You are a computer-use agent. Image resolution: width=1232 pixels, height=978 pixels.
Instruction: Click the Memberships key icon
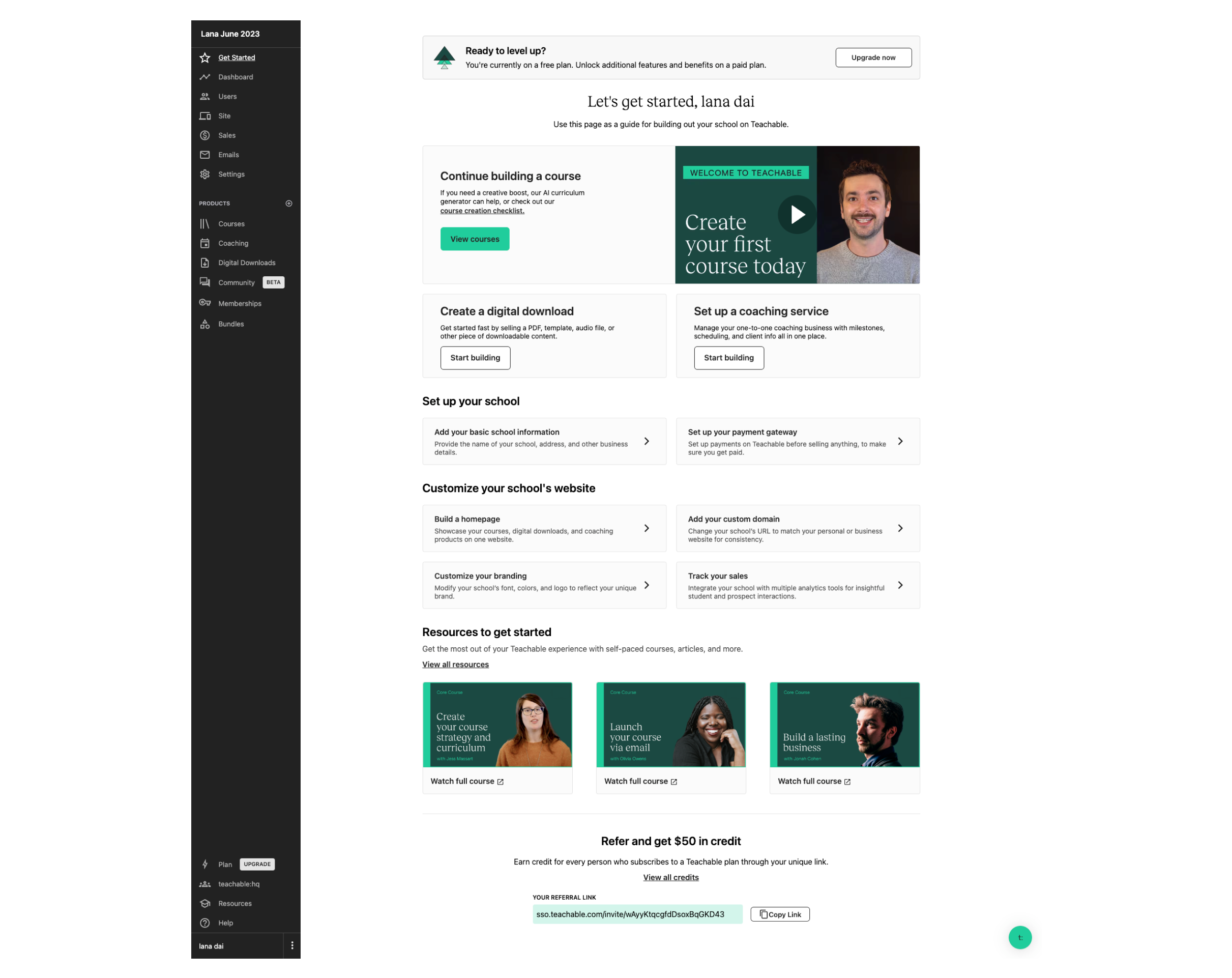coord(204,303)
